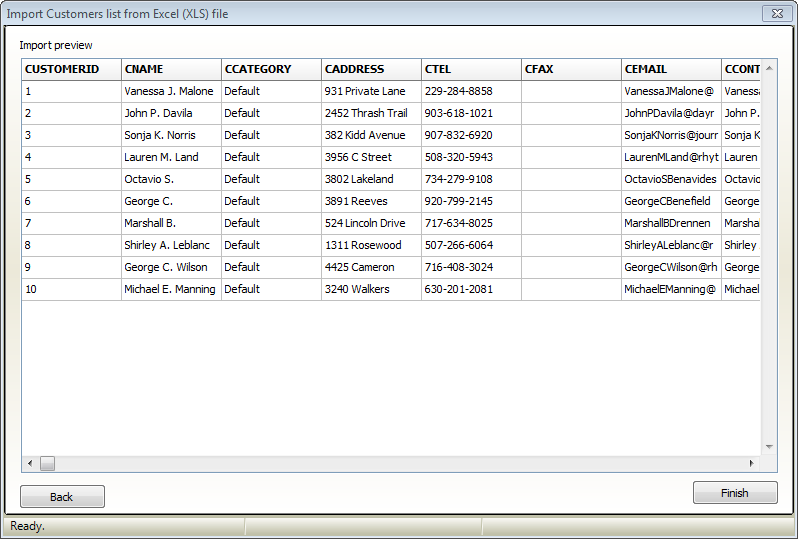Click the Back button
The image size is (798, 539).
[62, 497]
